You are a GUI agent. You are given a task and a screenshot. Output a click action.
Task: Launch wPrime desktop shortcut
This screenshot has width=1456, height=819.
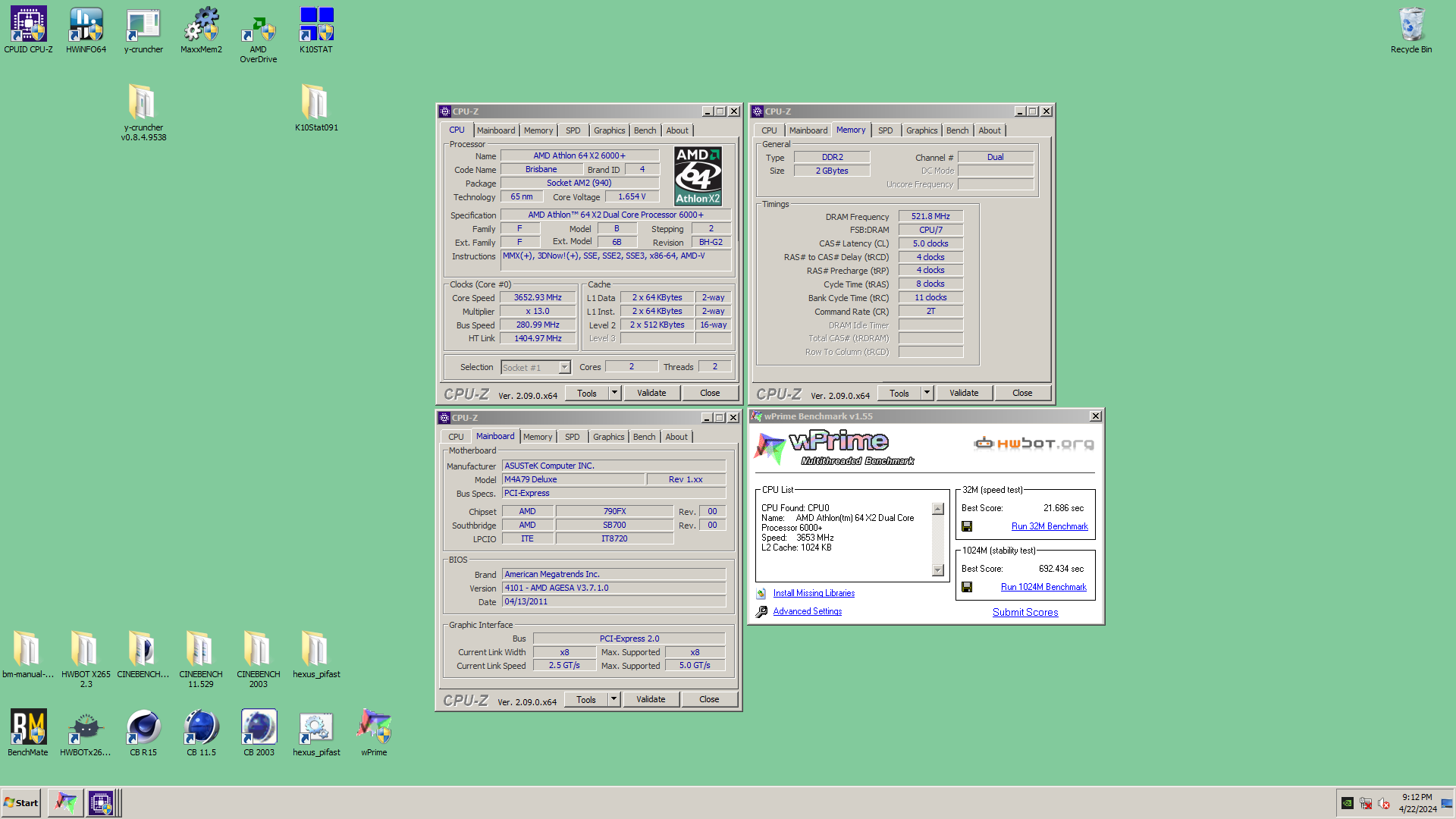tap(374, 733)
